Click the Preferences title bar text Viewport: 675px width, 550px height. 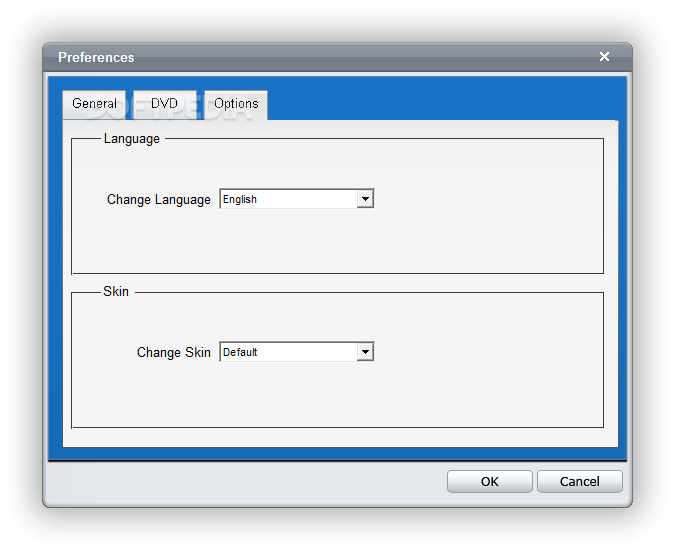coord(96,57)
